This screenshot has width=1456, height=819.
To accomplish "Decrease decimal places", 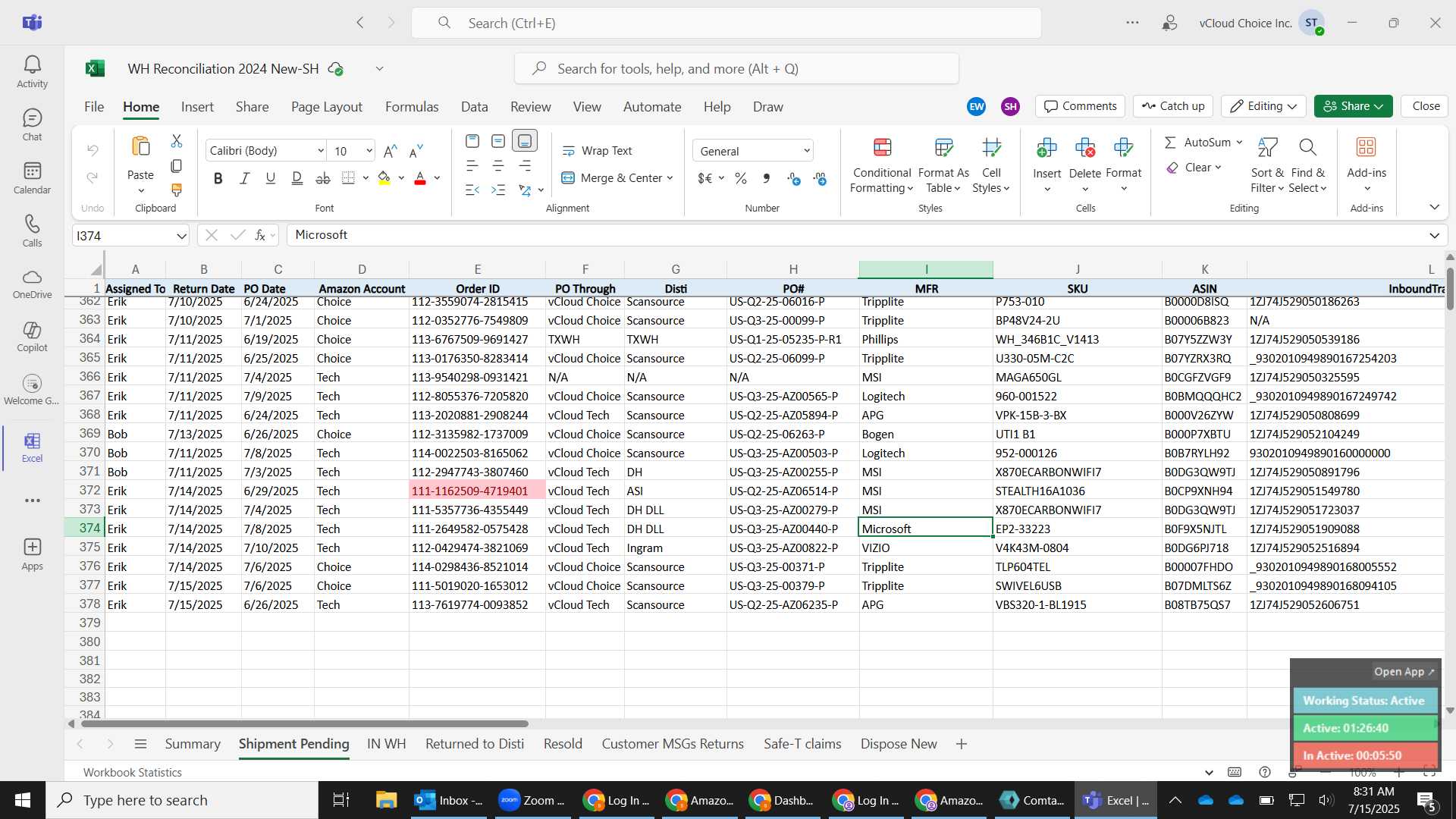I will 820,178.
